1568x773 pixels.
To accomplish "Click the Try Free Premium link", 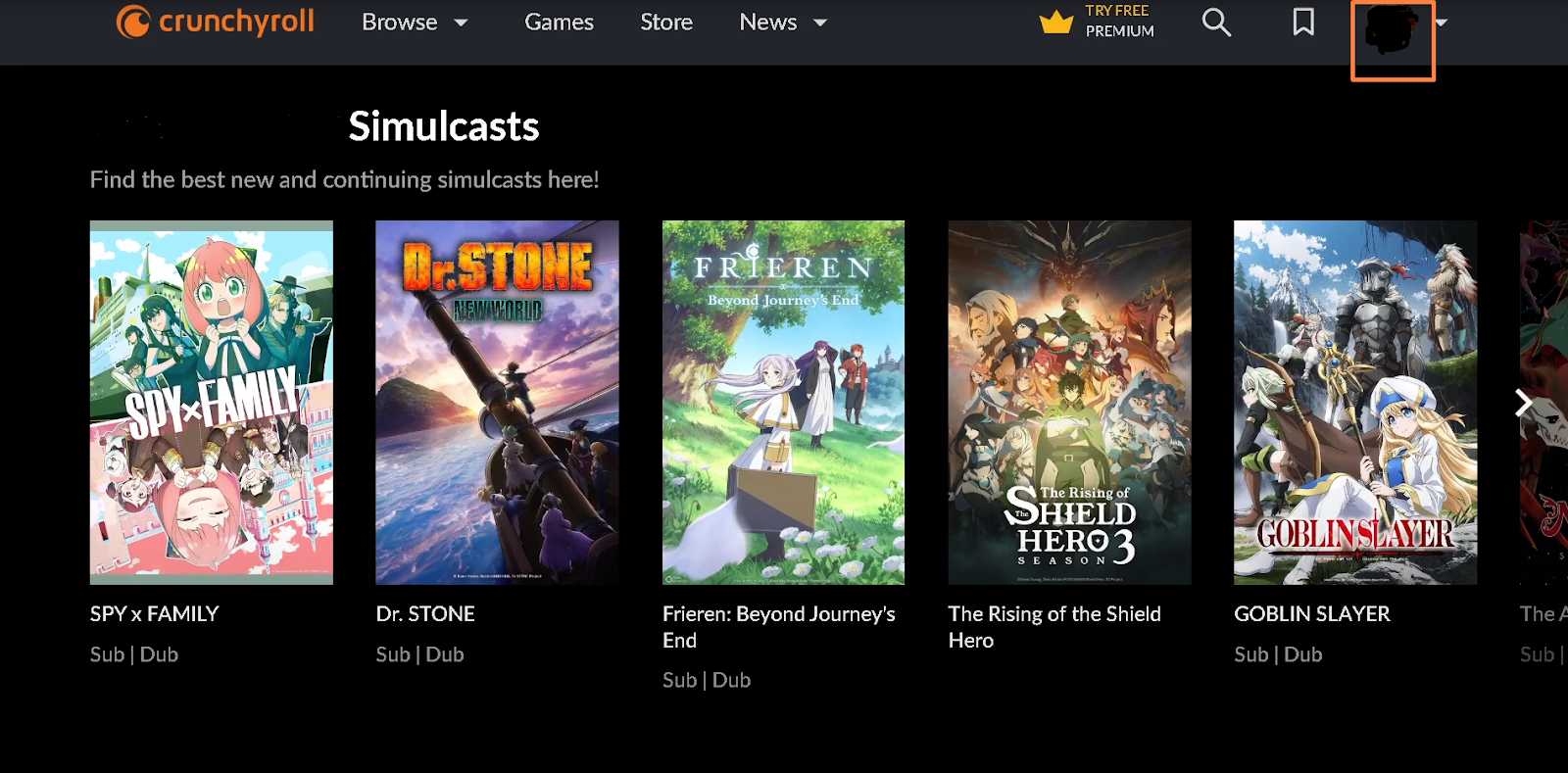I will coord(1119,21).
